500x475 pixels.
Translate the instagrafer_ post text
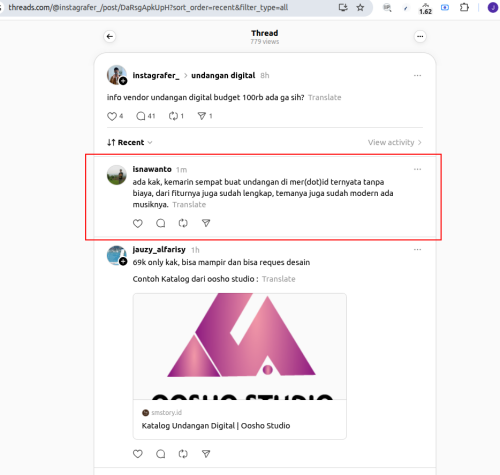point(325,98)
